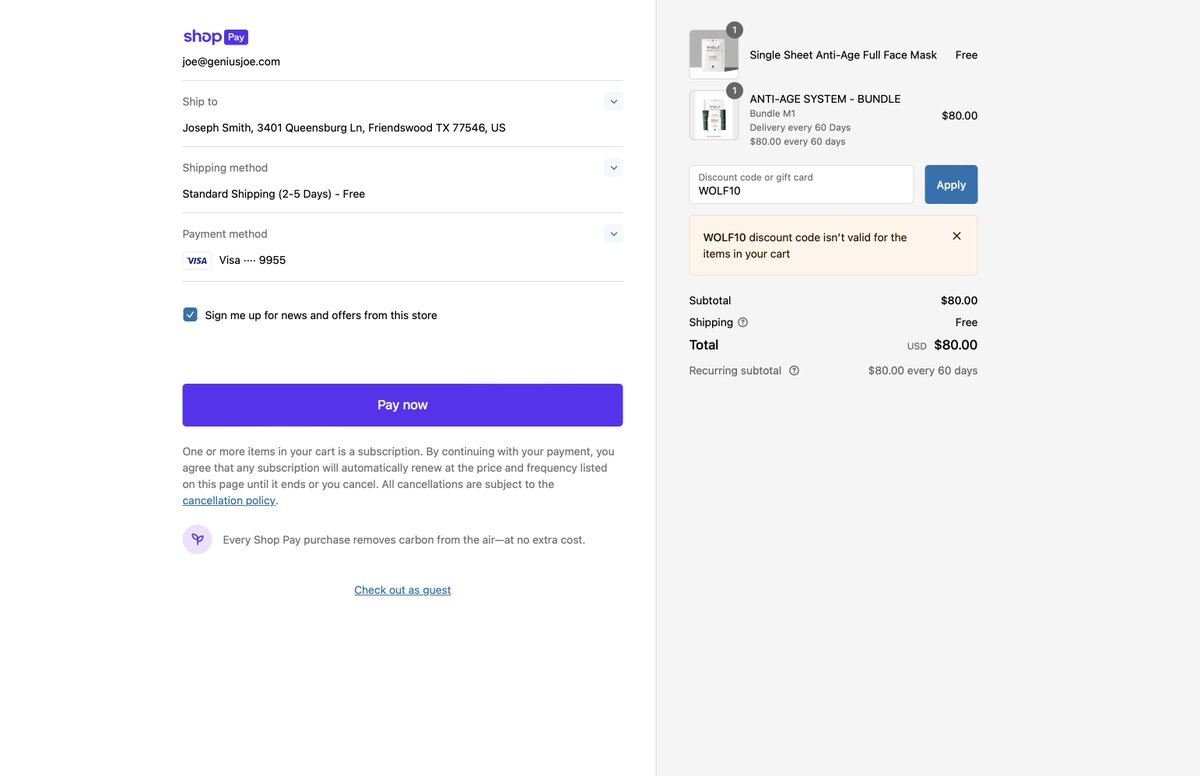Click the Total USD $80.00 amount
Image resolution: width=1200 pixels, height=776 pixels.
tap(942, 345)
